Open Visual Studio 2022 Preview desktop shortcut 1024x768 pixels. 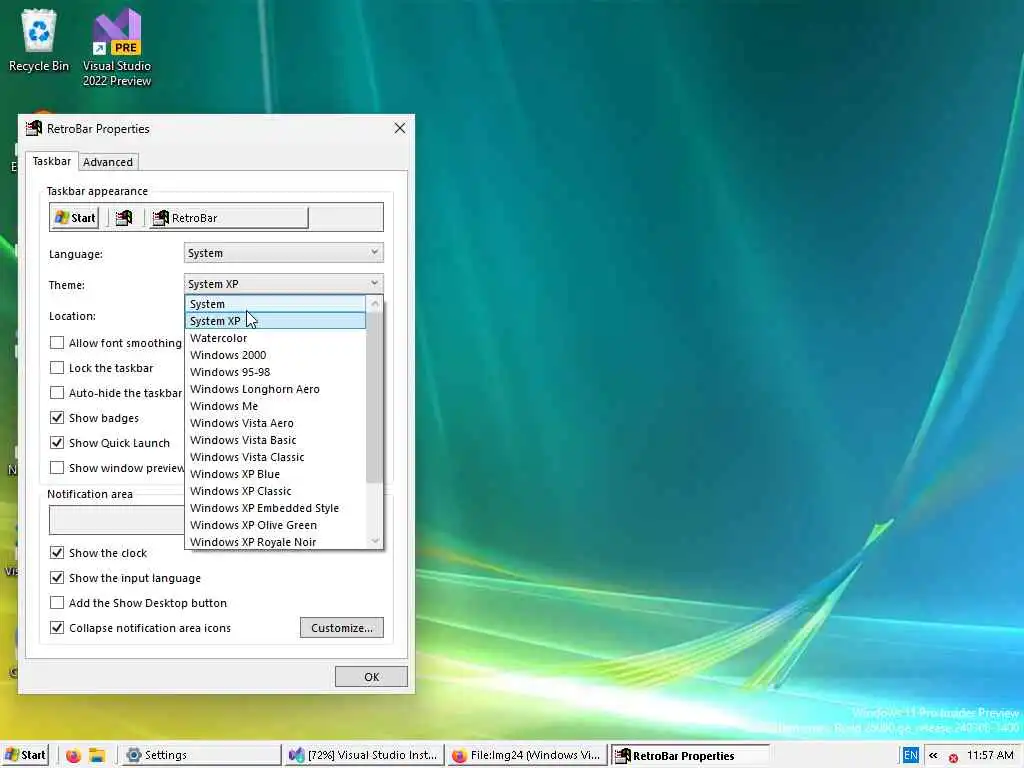click(x=117, y=47)
